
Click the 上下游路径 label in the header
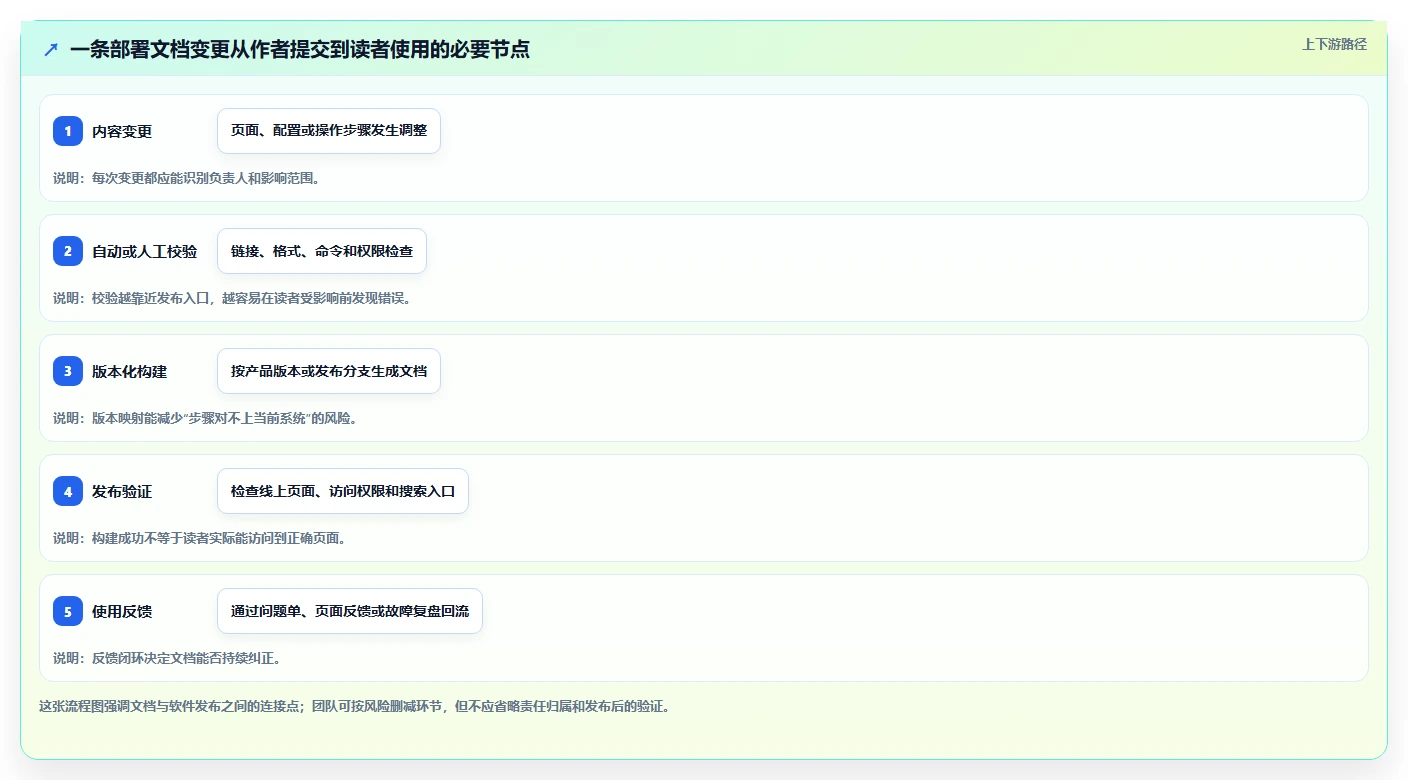point(1334,44)
